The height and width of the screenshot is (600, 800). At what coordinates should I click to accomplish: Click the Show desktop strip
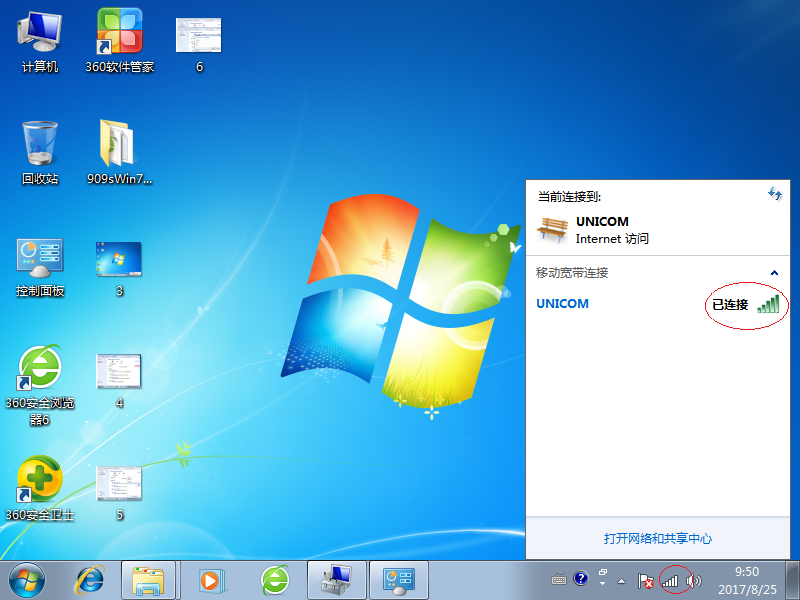pyautogui.click(x=792, y=581)
